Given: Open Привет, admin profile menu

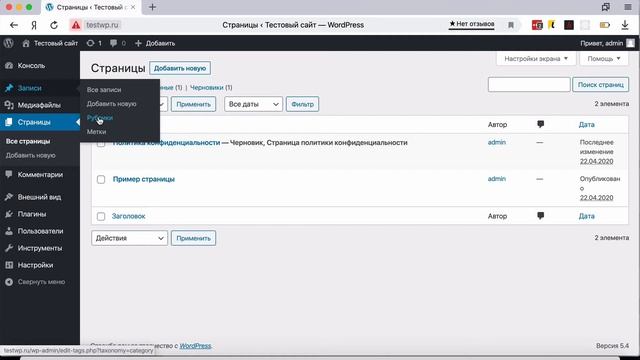Looking at the screenshot, I should click(x=607, y=43).
